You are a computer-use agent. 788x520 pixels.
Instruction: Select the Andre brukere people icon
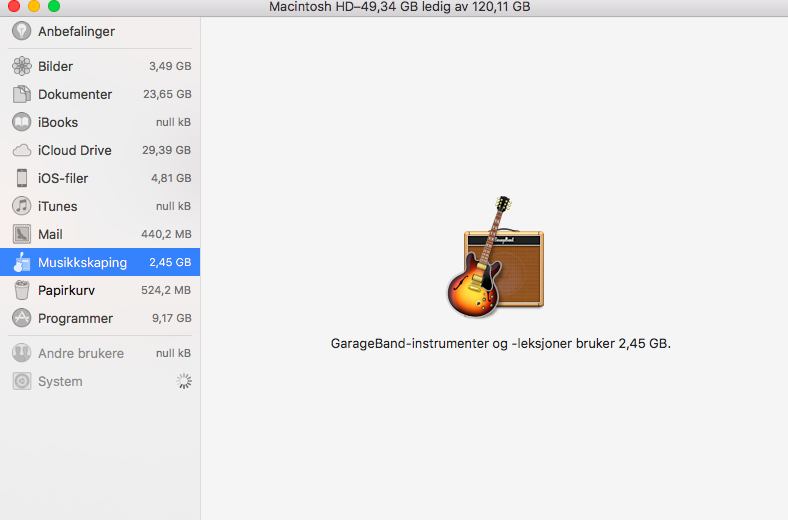(22, 353)
